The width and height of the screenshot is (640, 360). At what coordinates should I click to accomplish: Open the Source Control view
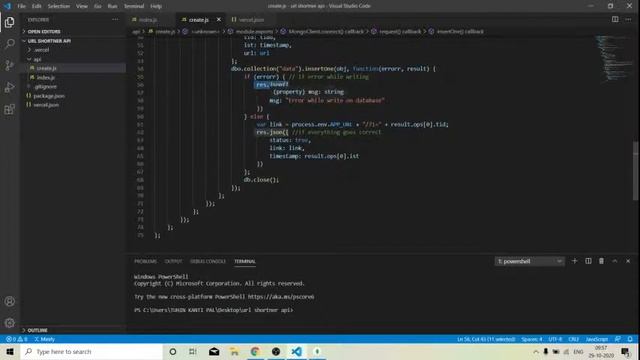[9, 65]
